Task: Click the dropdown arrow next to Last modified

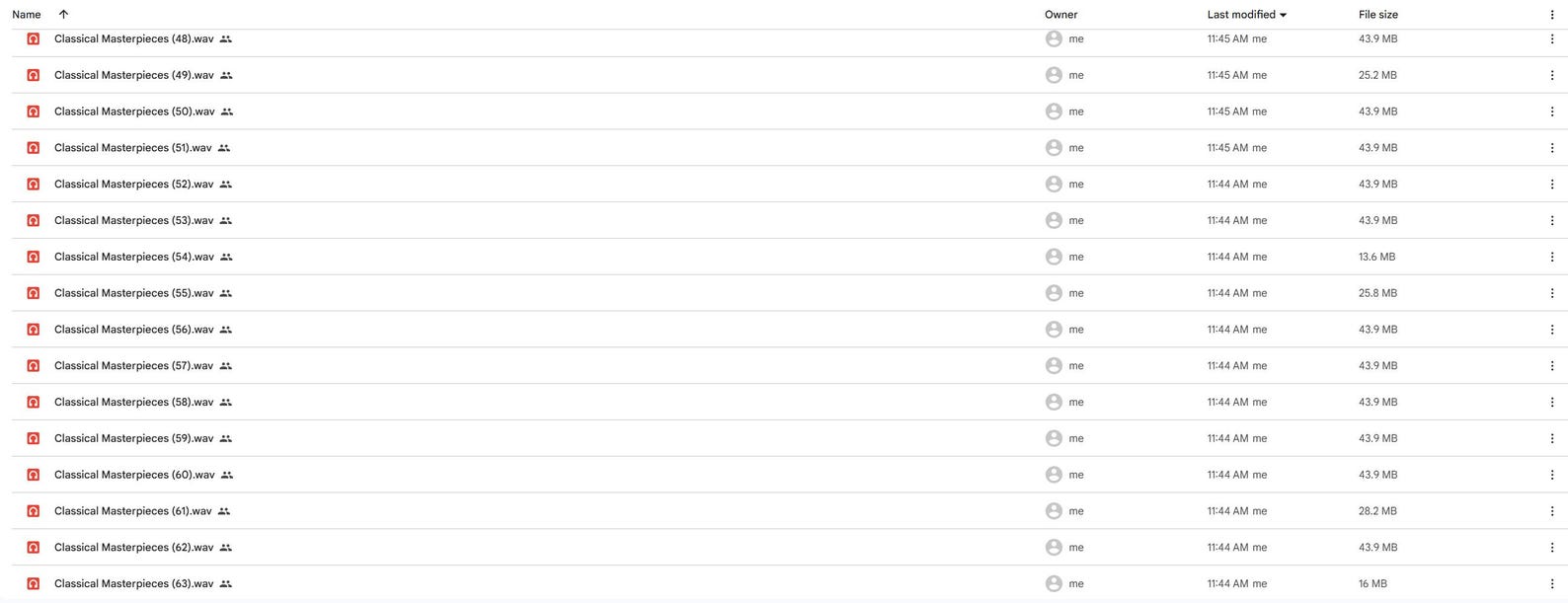Action: (1283, 15)
